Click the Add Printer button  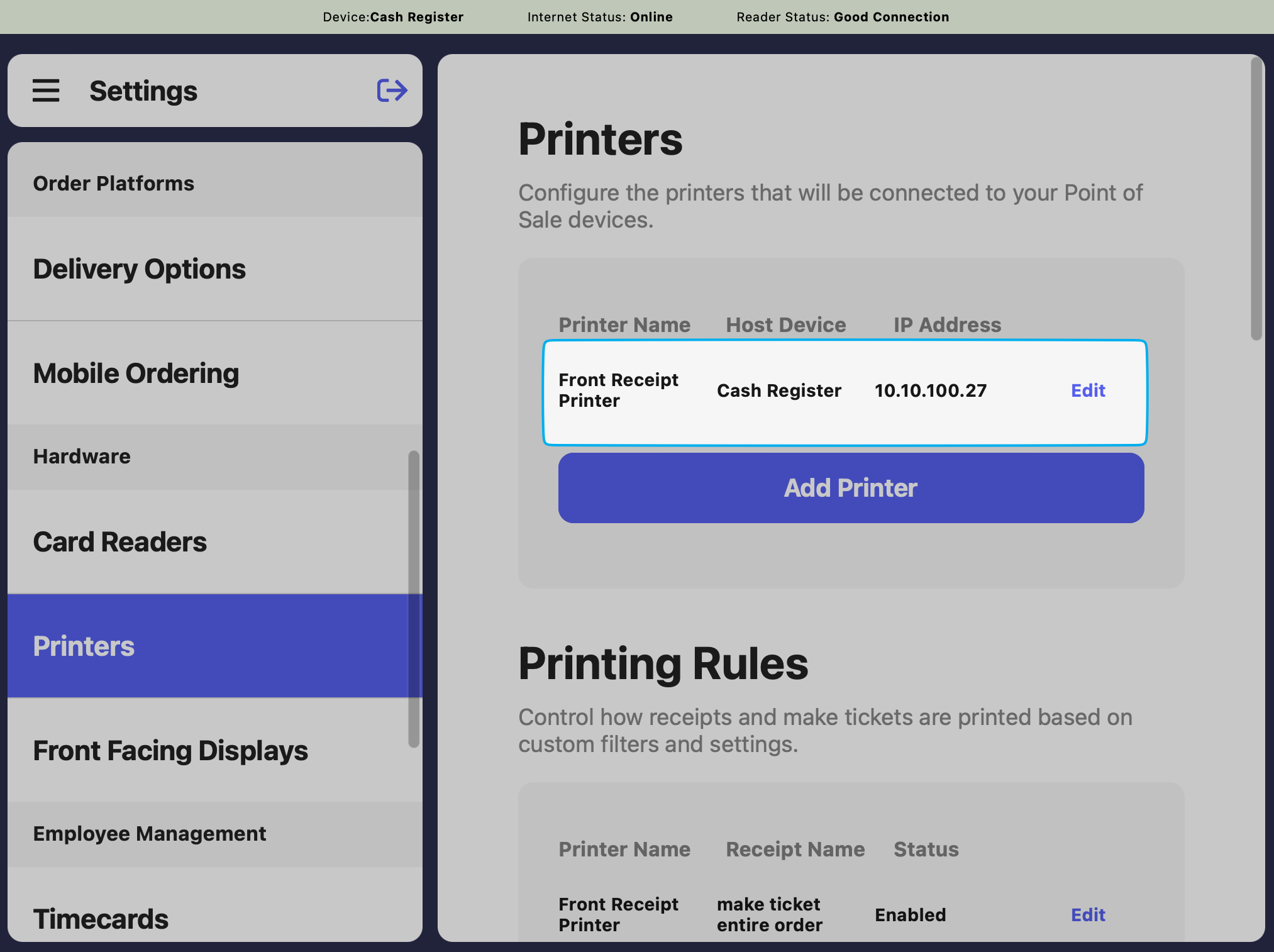(x=851, y=488)
